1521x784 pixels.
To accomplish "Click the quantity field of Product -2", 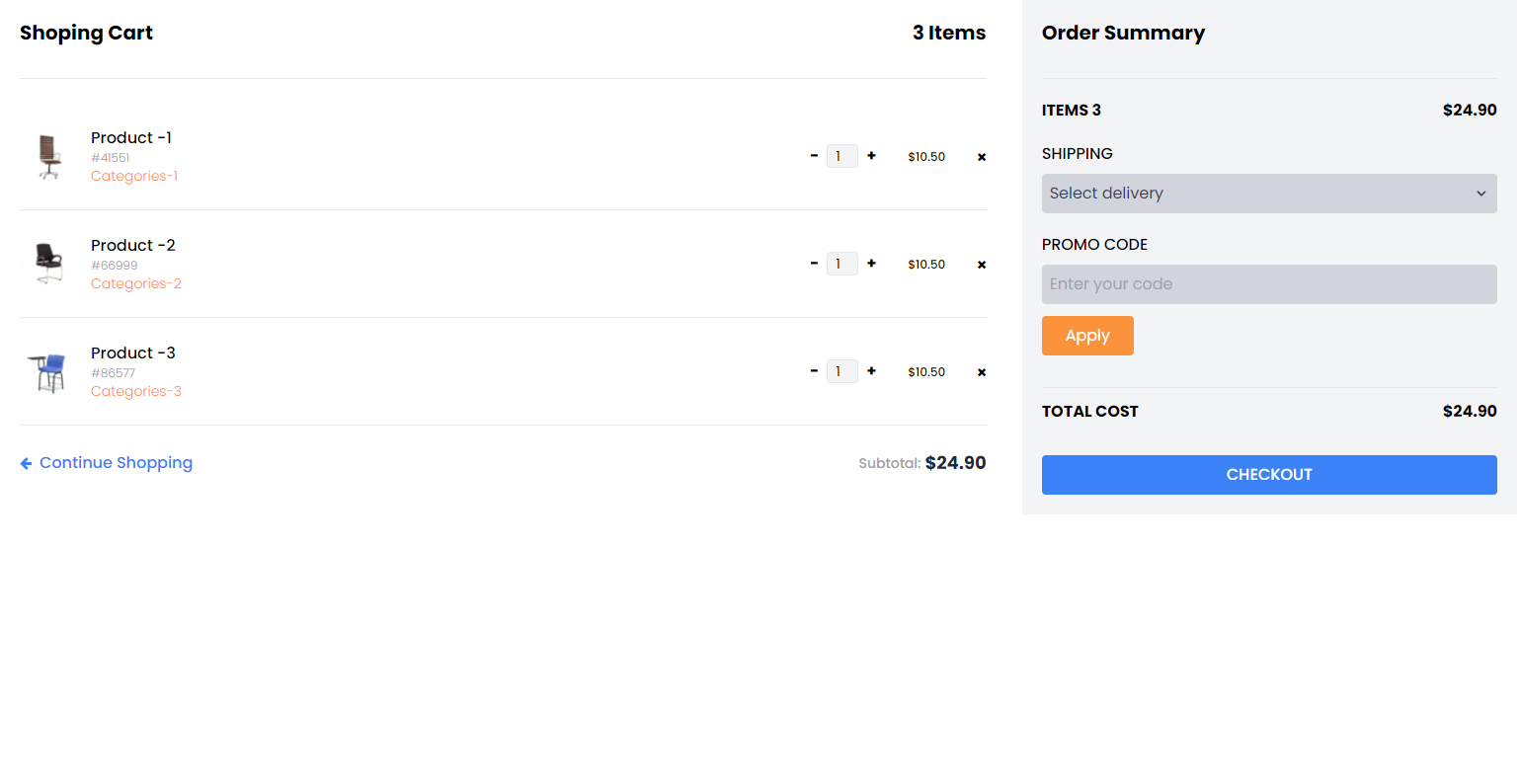I will (842, 264).
